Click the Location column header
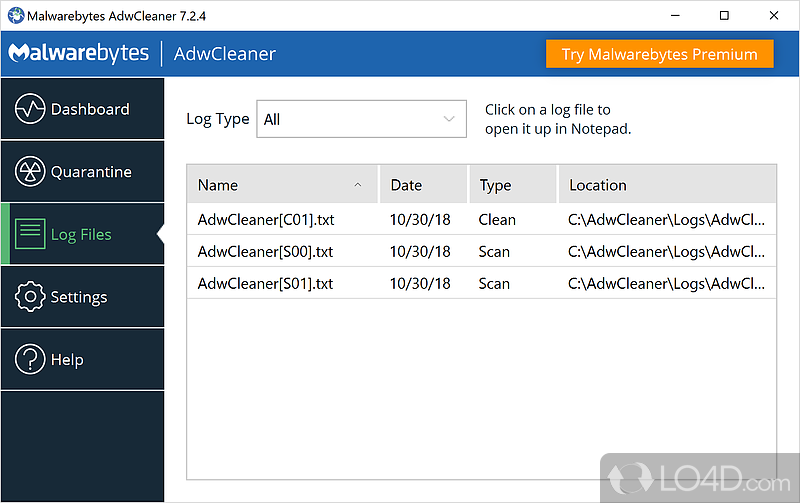The image size is (800, 503). point(598,185)
